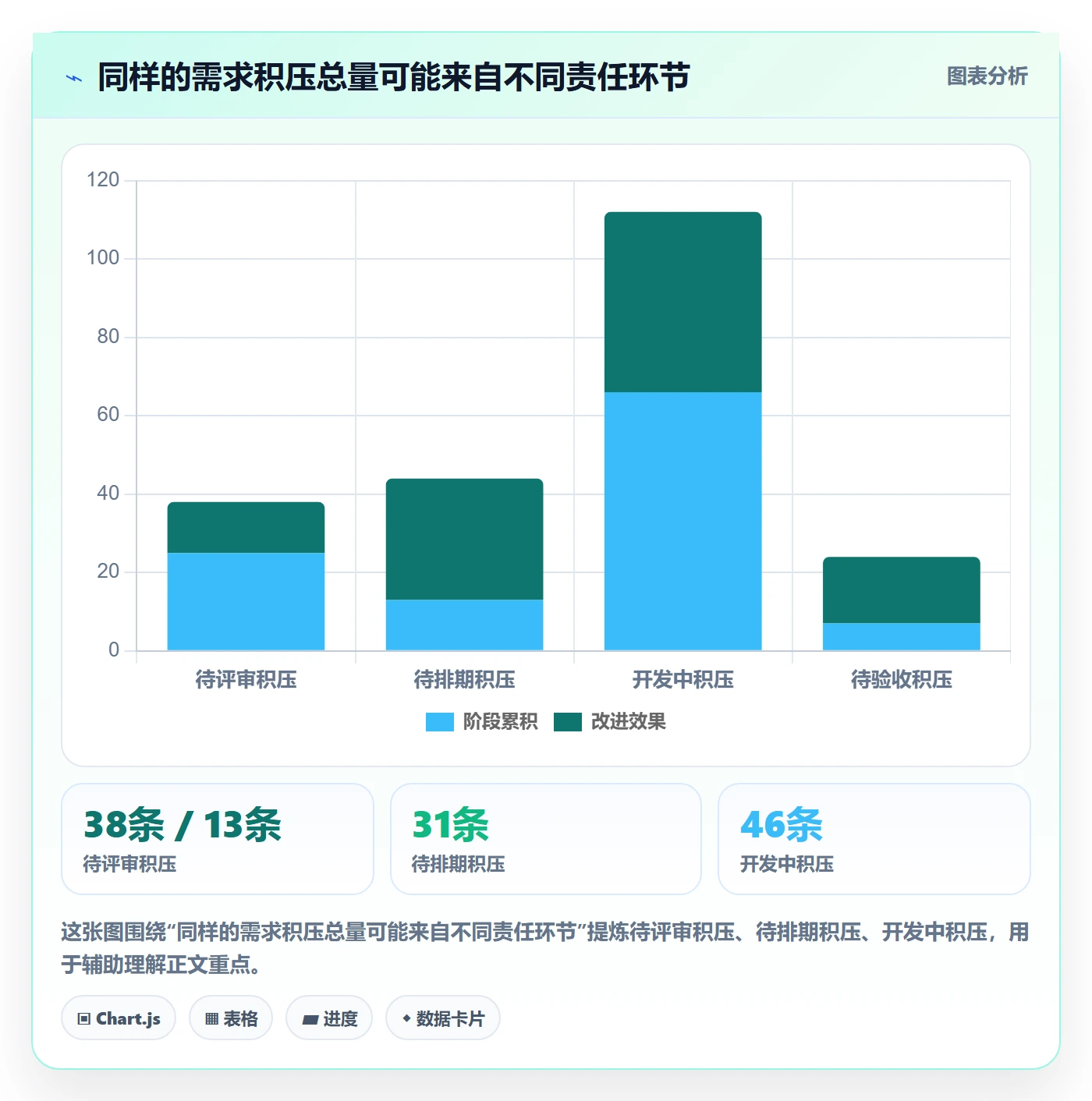The width and height of the screenshot is (1092, 1101).
Task: Click the 待排期积压 x-axis label
Action: click(464, 680)
